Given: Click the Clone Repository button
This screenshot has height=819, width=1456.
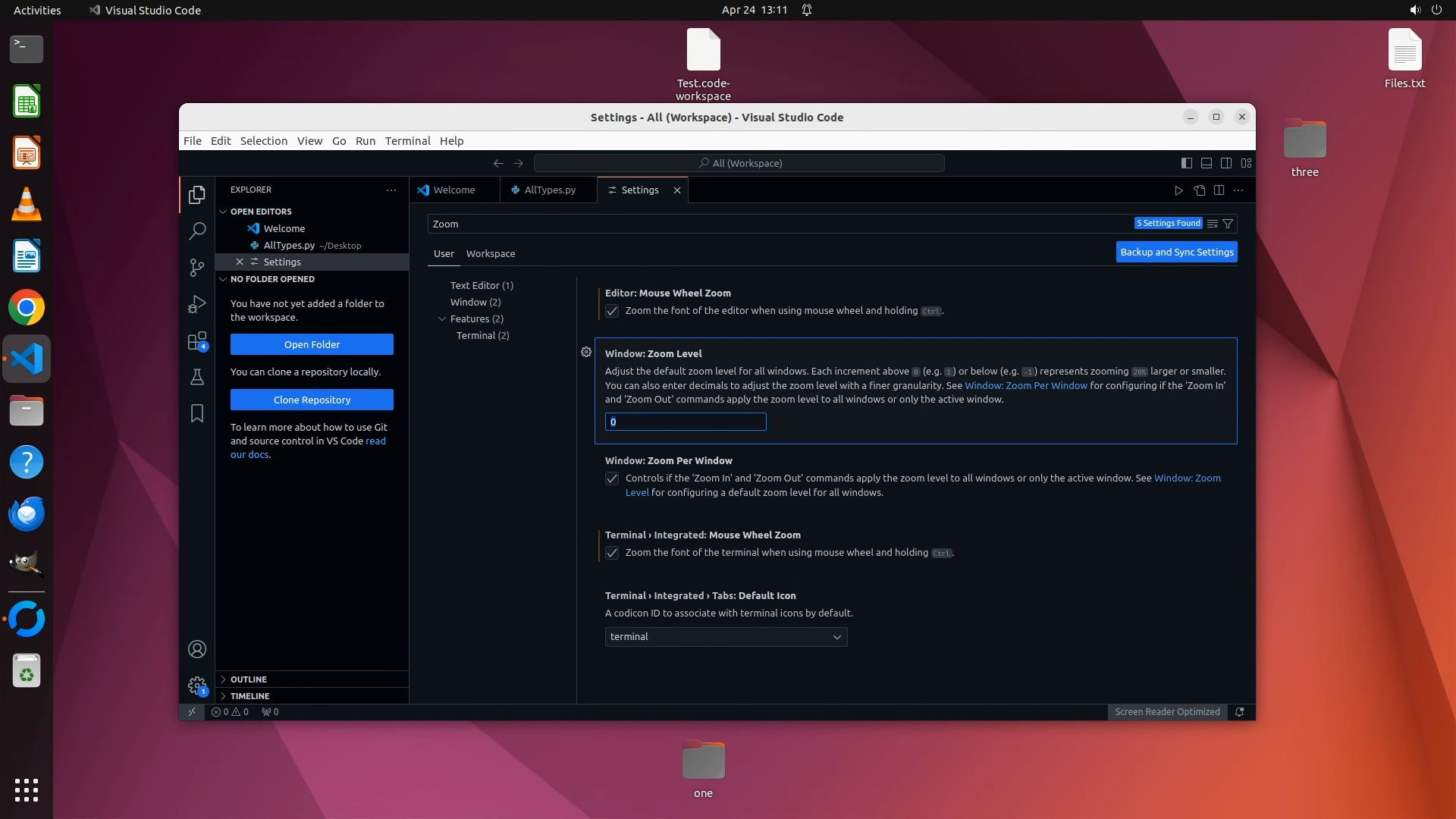Looking at the screenshot, I should click(312, 400).
